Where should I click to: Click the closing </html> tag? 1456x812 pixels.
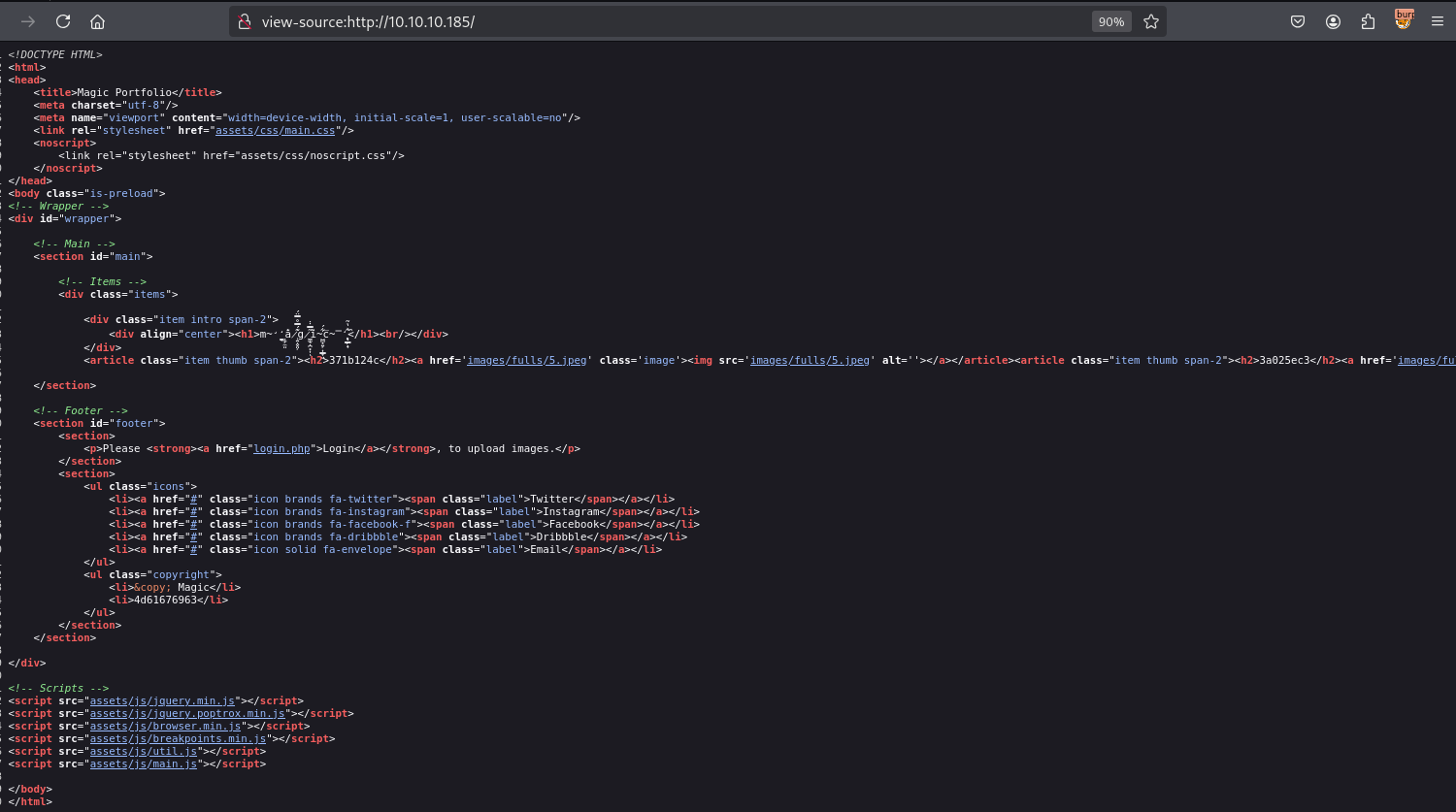click(30, 801)
